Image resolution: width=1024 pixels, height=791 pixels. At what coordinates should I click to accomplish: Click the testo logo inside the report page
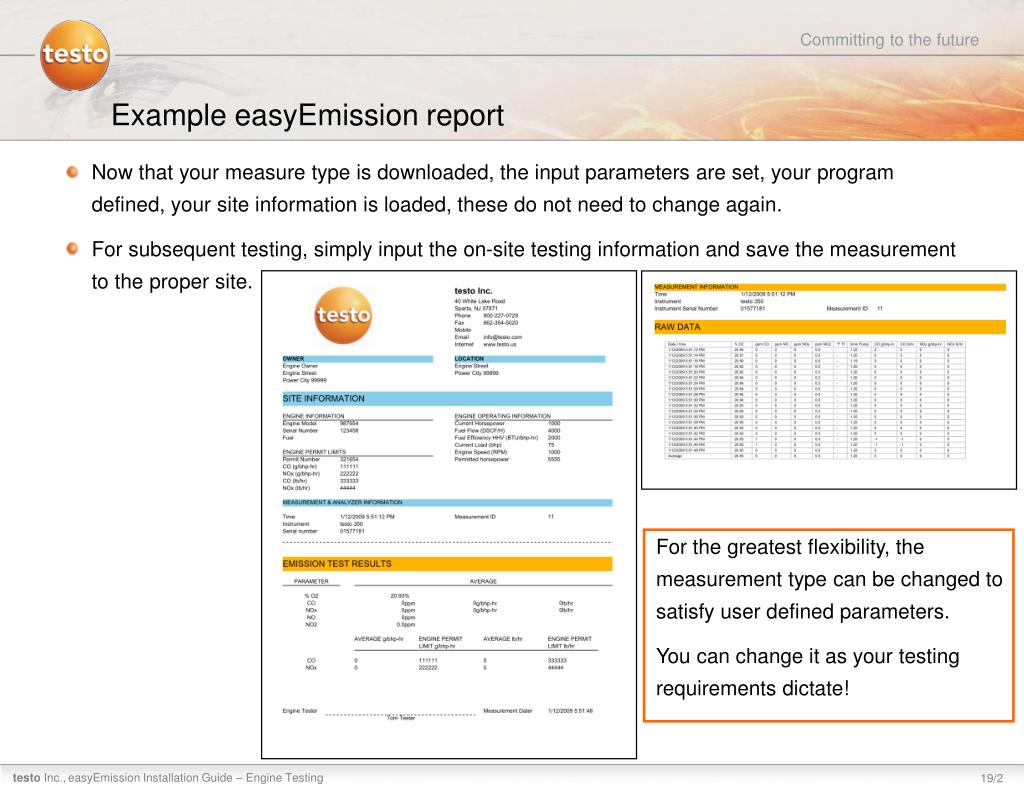[x=344, y=315]
